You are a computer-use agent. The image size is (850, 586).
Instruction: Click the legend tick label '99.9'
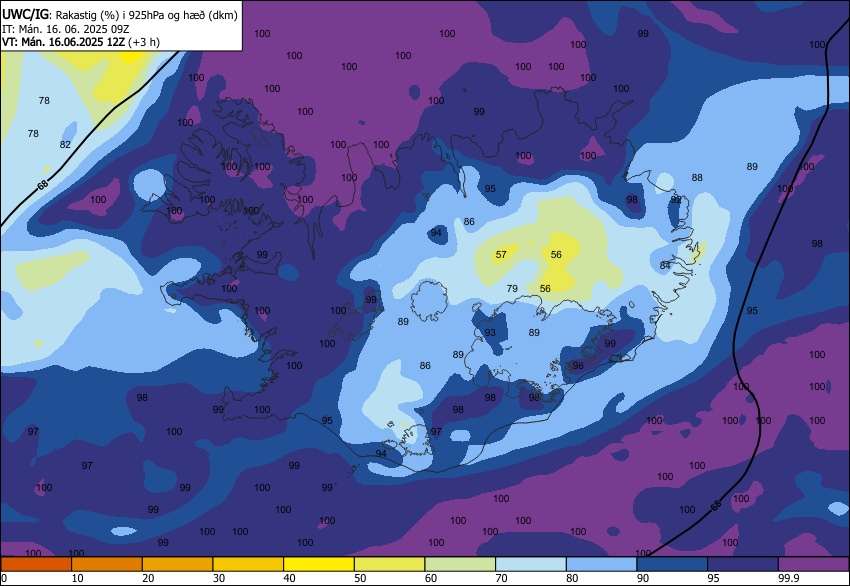789,578
